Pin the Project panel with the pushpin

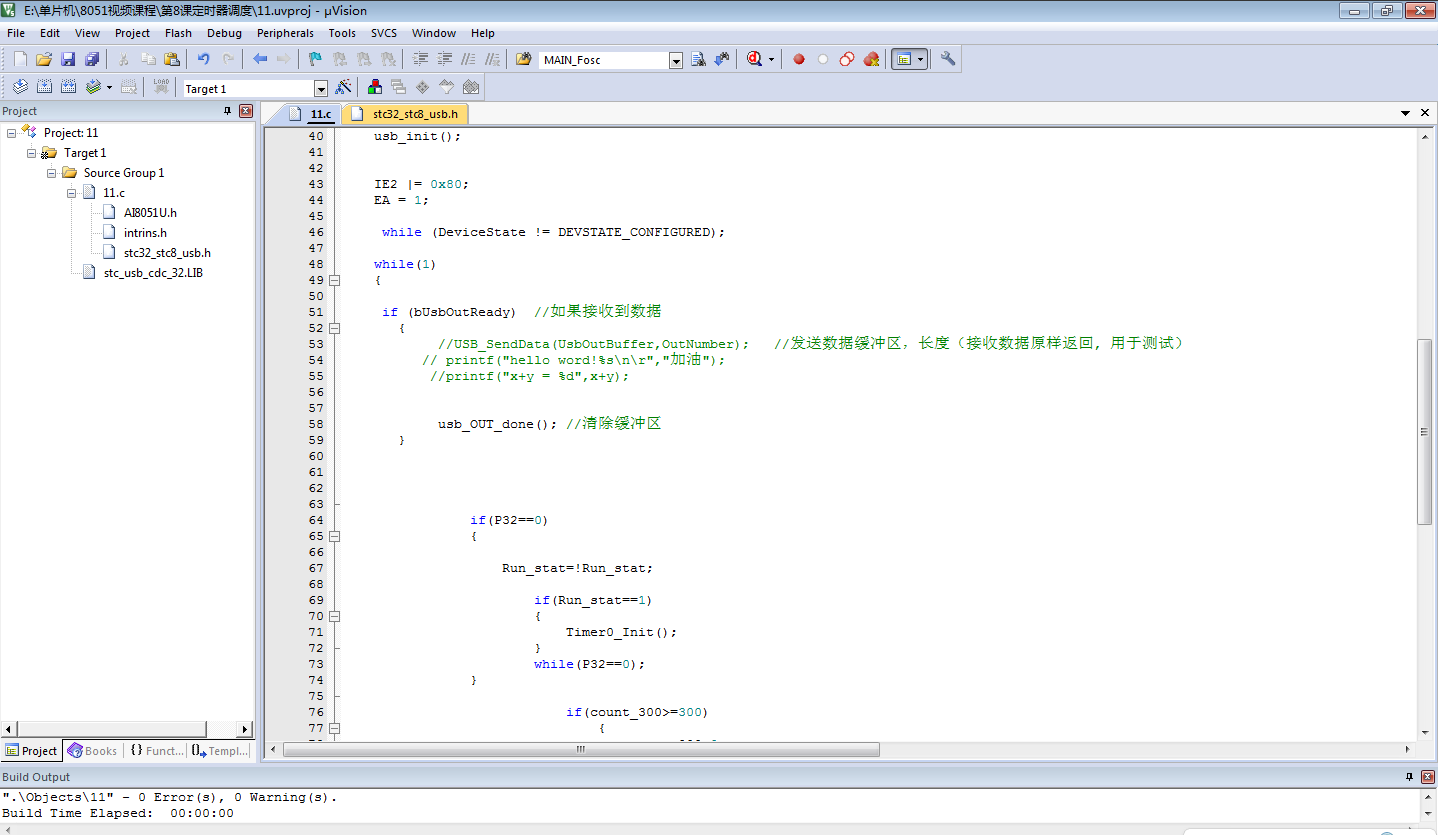(x=227, y=111)
